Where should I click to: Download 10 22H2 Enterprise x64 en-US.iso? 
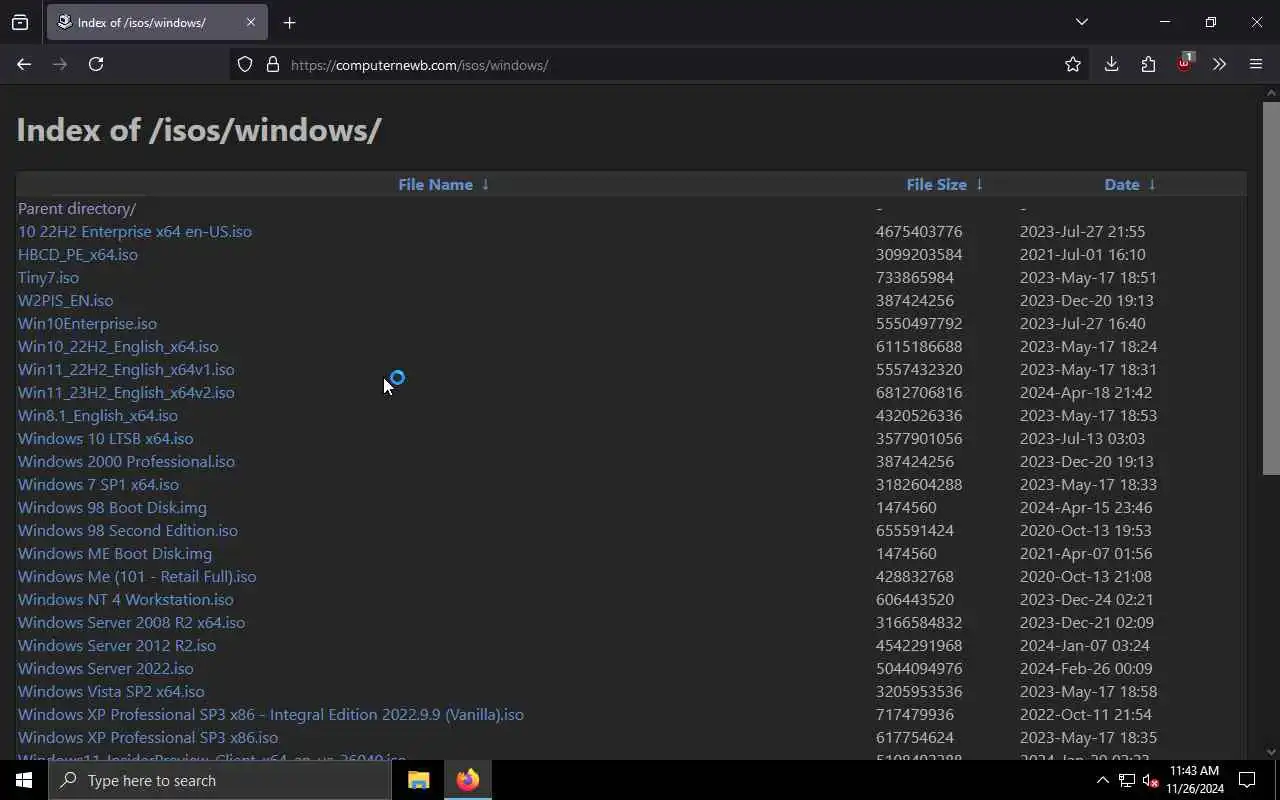135,231
